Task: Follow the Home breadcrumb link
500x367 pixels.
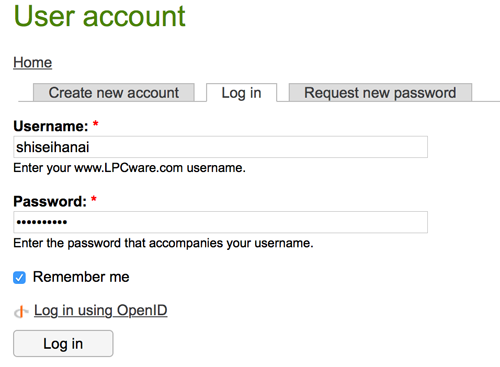Action: click(x=33, y=62)
